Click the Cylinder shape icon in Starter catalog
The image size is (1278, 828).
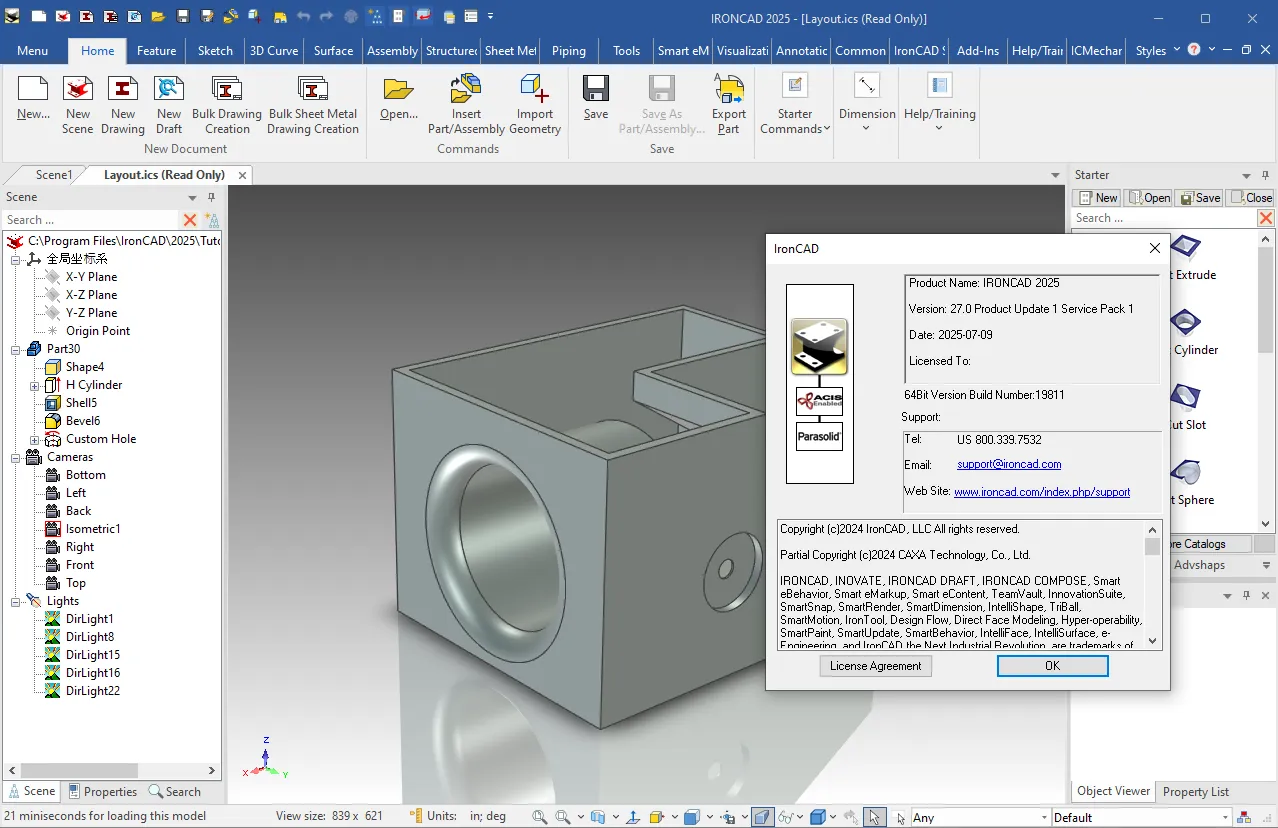(x=1185, y=322)
